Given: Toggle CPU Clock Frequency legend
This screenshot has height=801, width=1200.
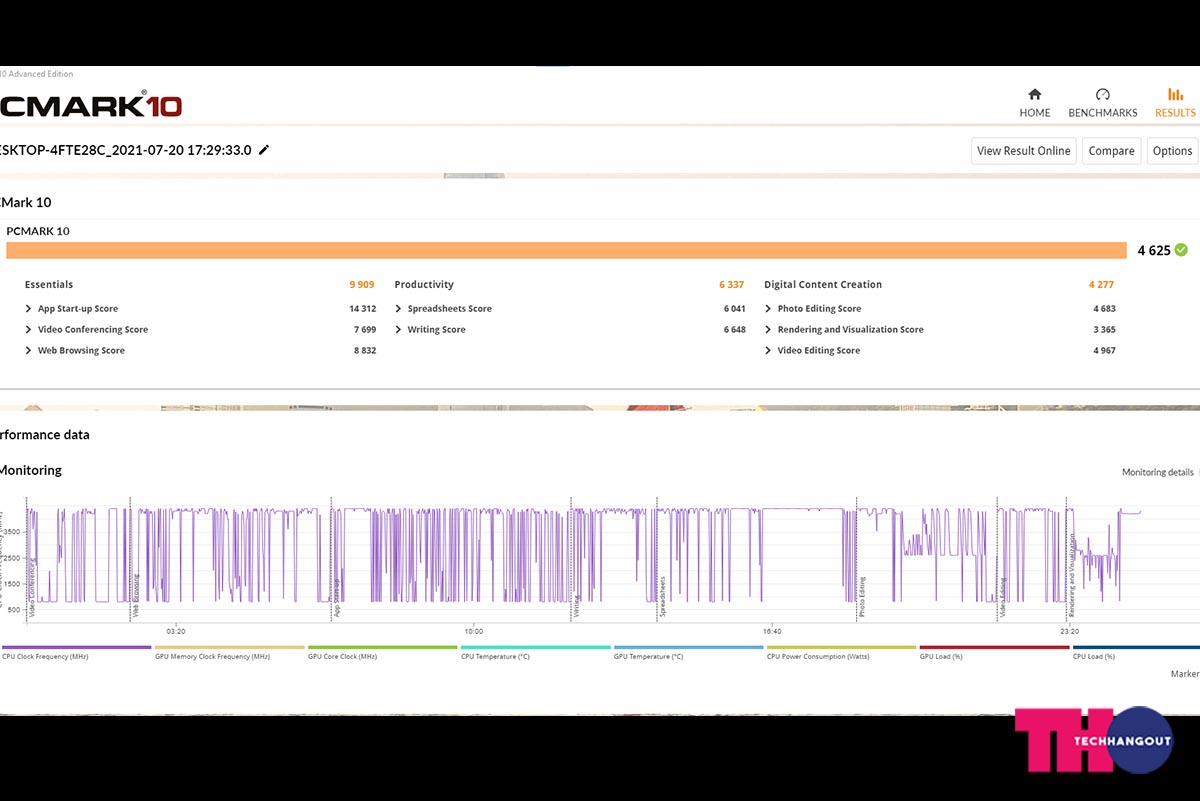Looking at the screenshot, I should 76,653.
